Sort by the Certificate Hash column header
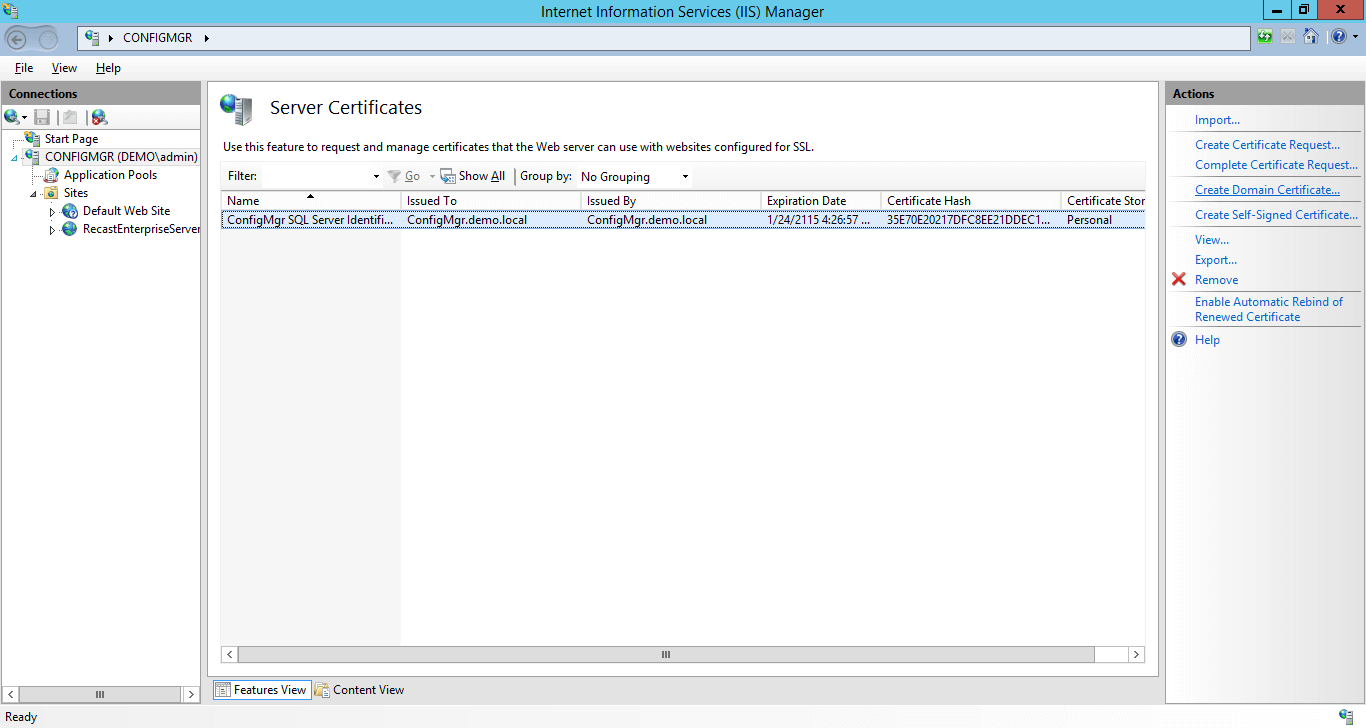1366x728 pixels. tap(971, 201)
